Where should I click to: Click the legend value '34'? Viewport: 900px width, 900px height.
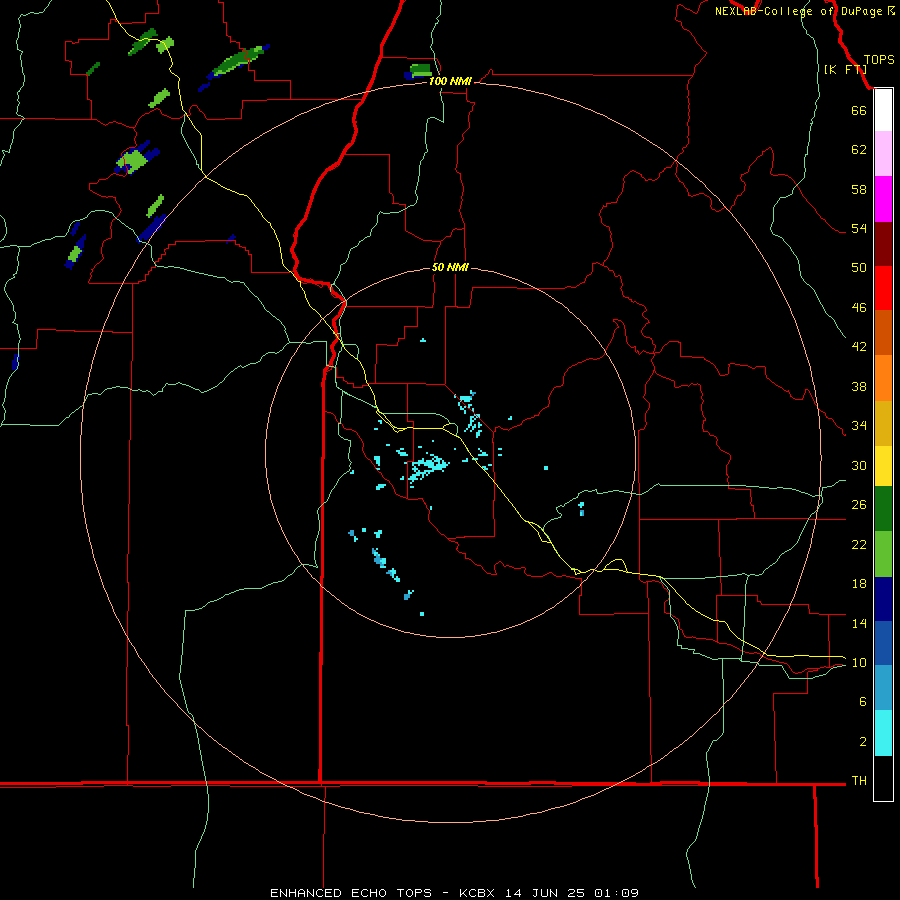pyautogui.click(x=859, y=425)
